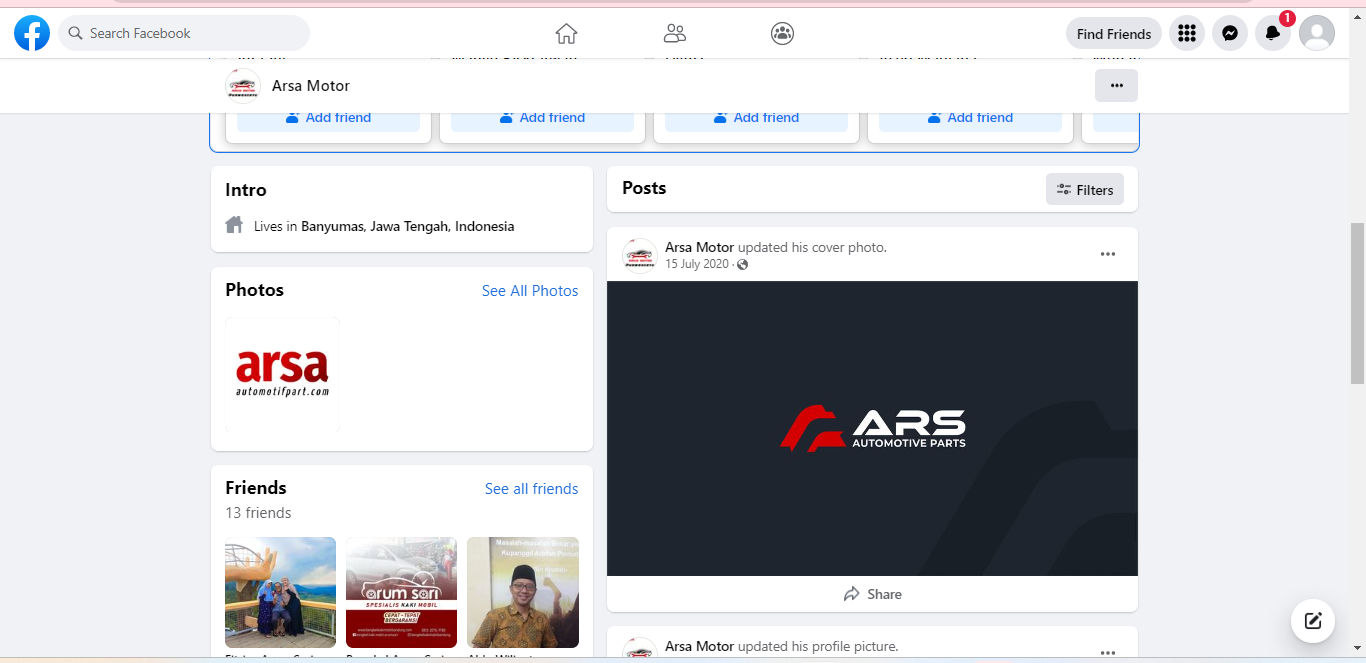Click the Arsa Motor avatar on cover photo post
1366x663 pixels.
point(640,255)
